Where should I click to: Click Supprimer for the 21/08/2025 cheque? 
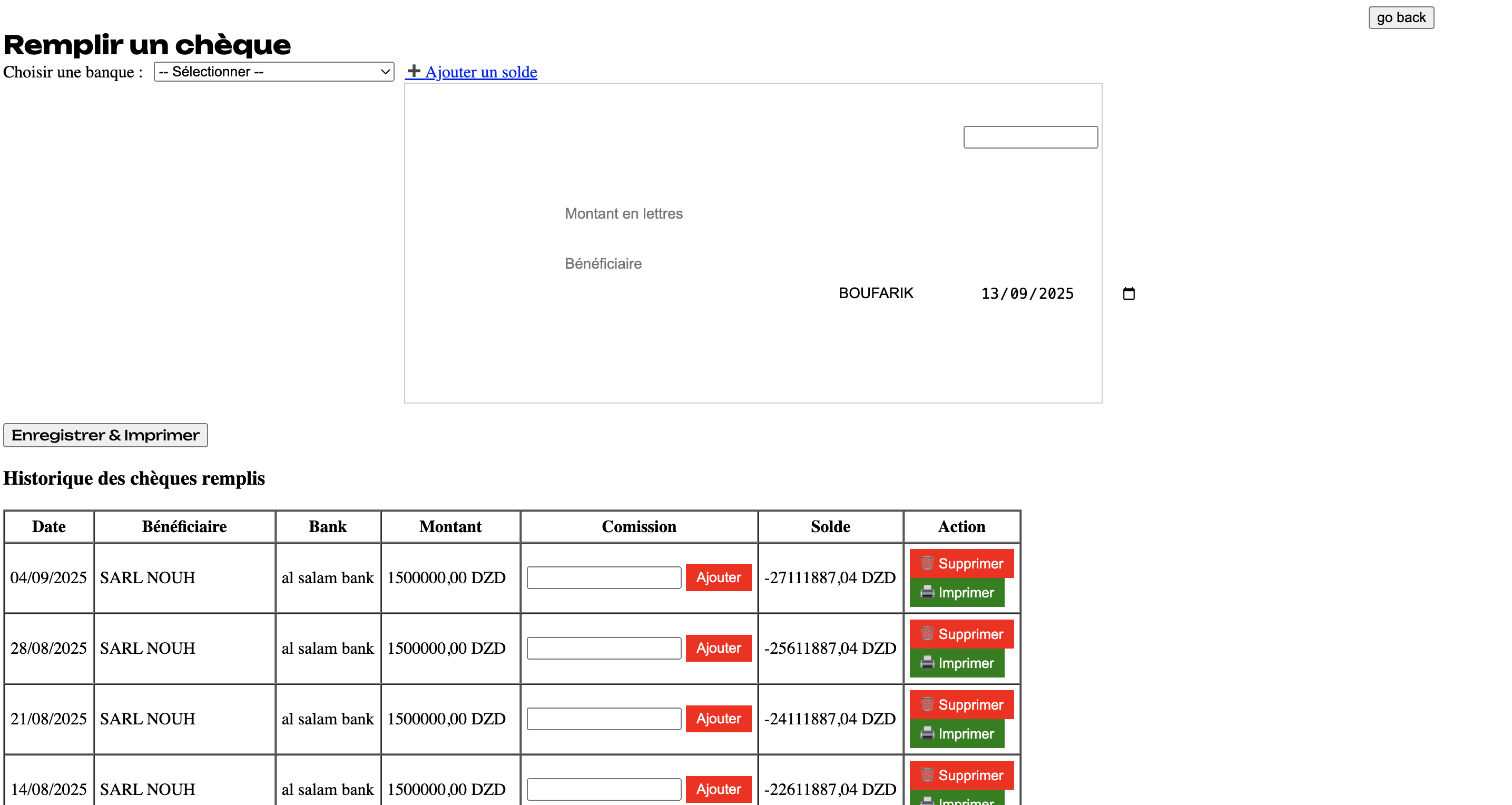(961, 704)
